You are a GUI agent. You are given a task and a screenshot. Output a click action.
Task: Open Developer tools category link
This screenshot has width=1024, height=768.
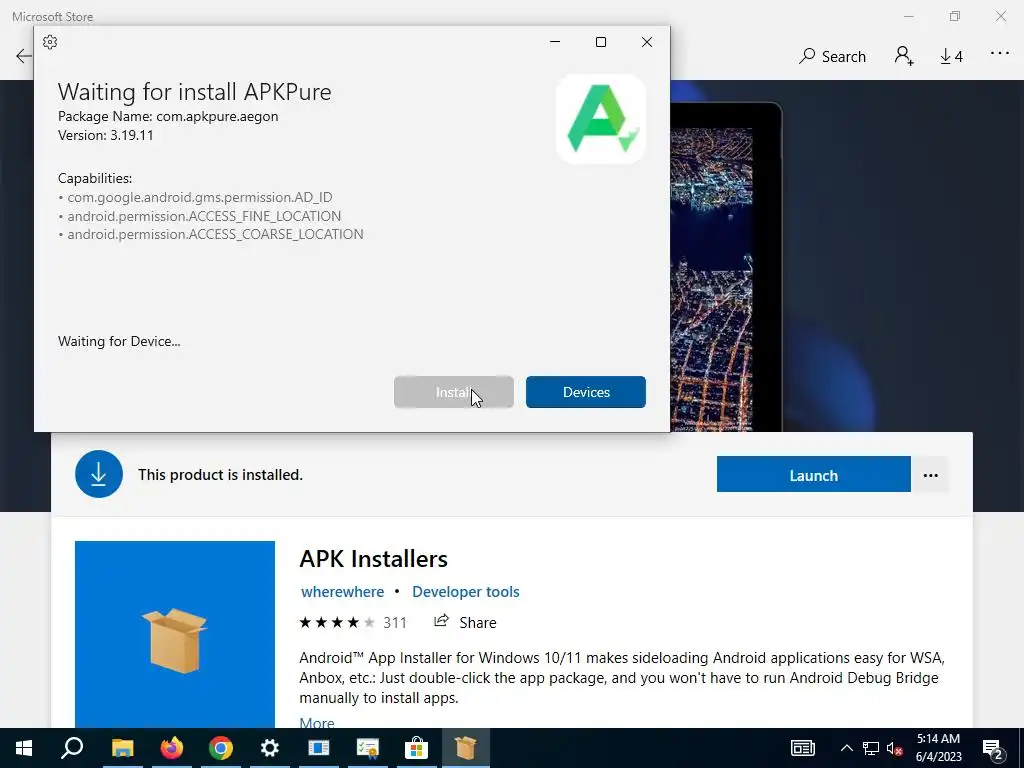pyautogui.click(x=466, y=592)
